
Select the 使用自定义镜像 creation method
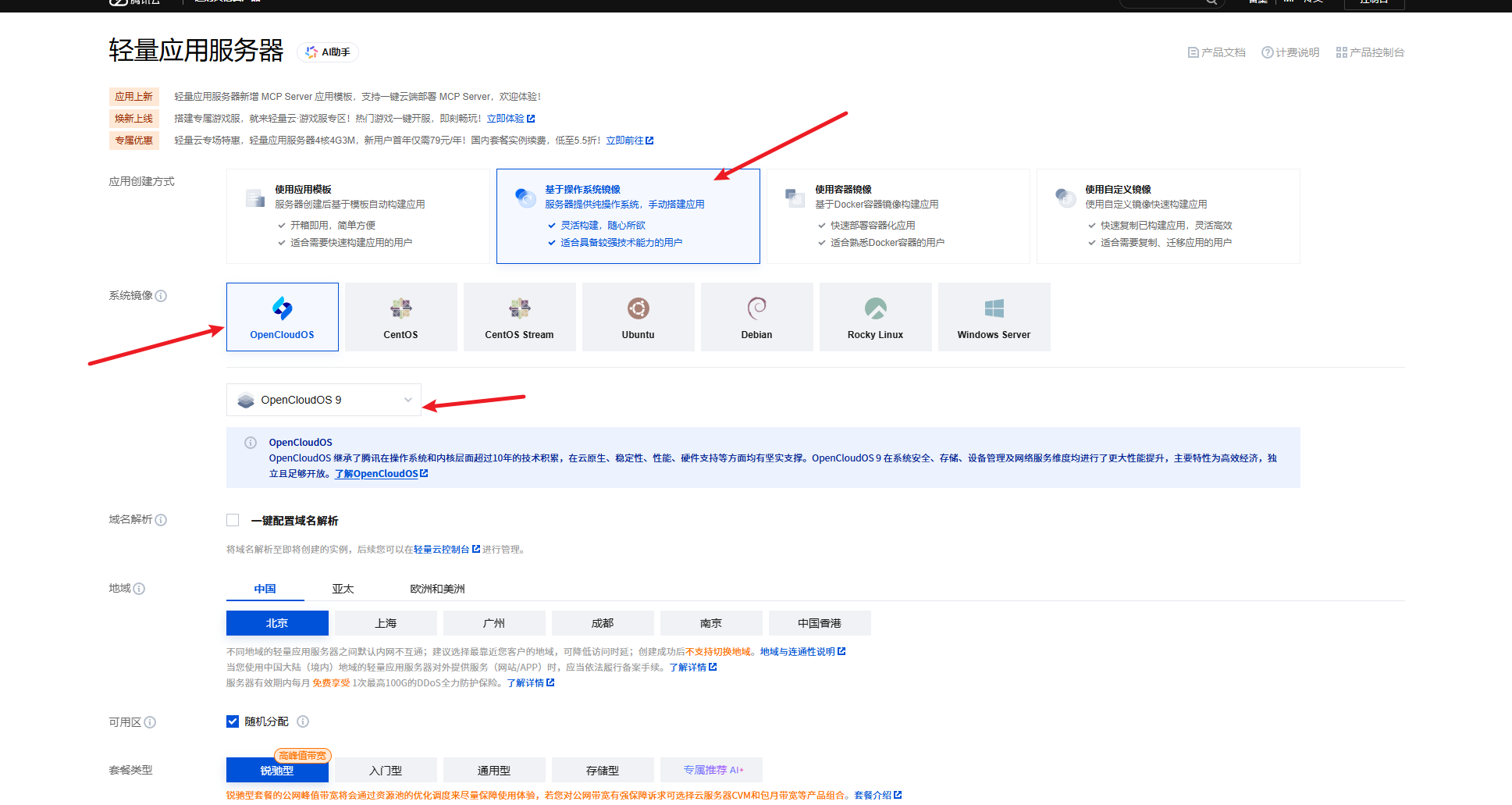1167,216
